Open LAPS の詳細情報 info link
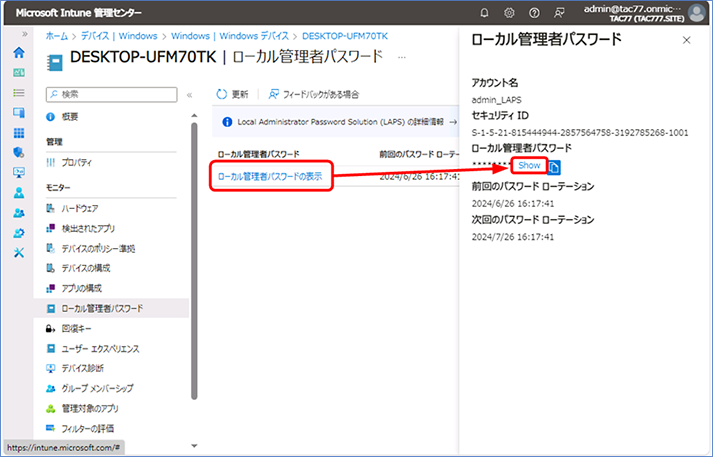Image resolution: width=713 pixels, height=457 pixels. pos(346,122)
